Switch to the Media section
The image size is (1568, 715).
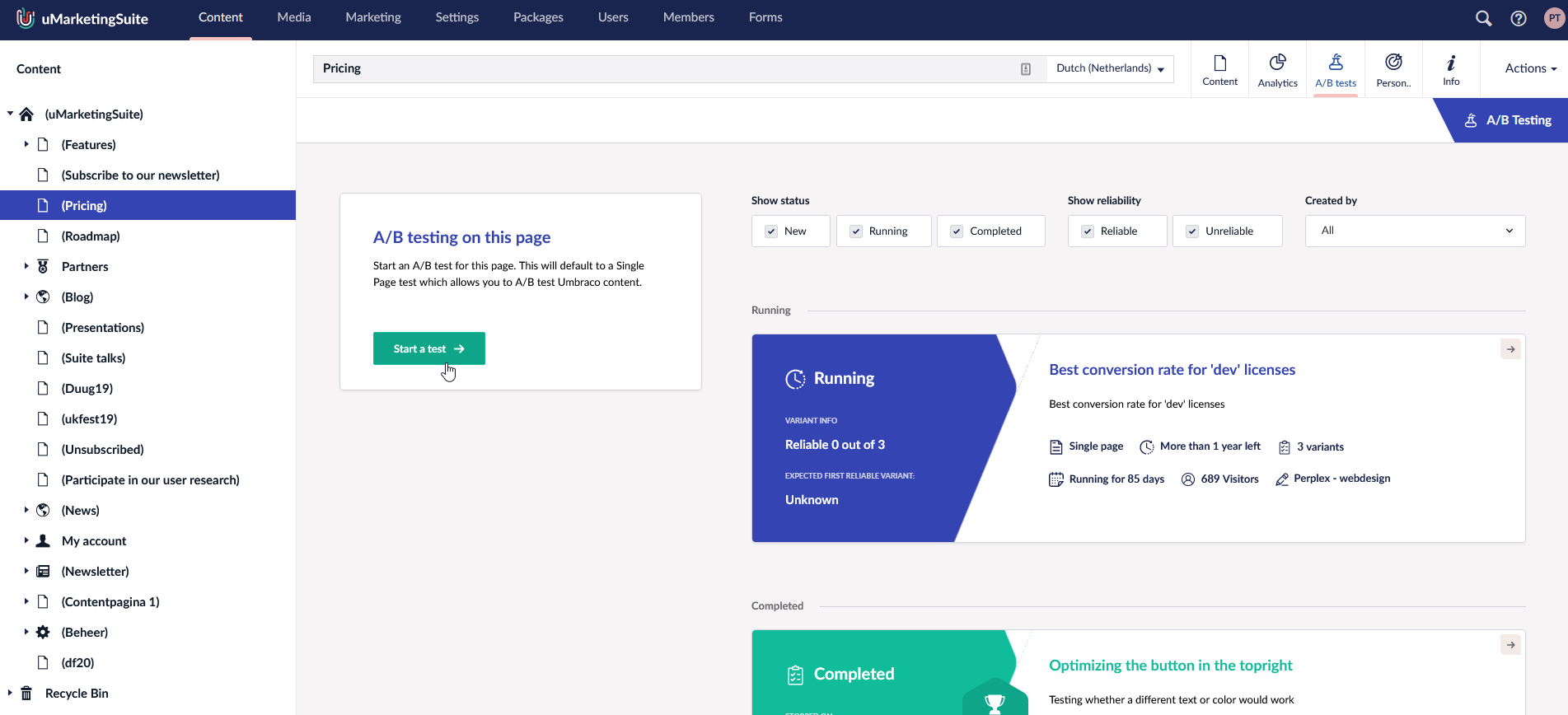(x=293, y=17)
